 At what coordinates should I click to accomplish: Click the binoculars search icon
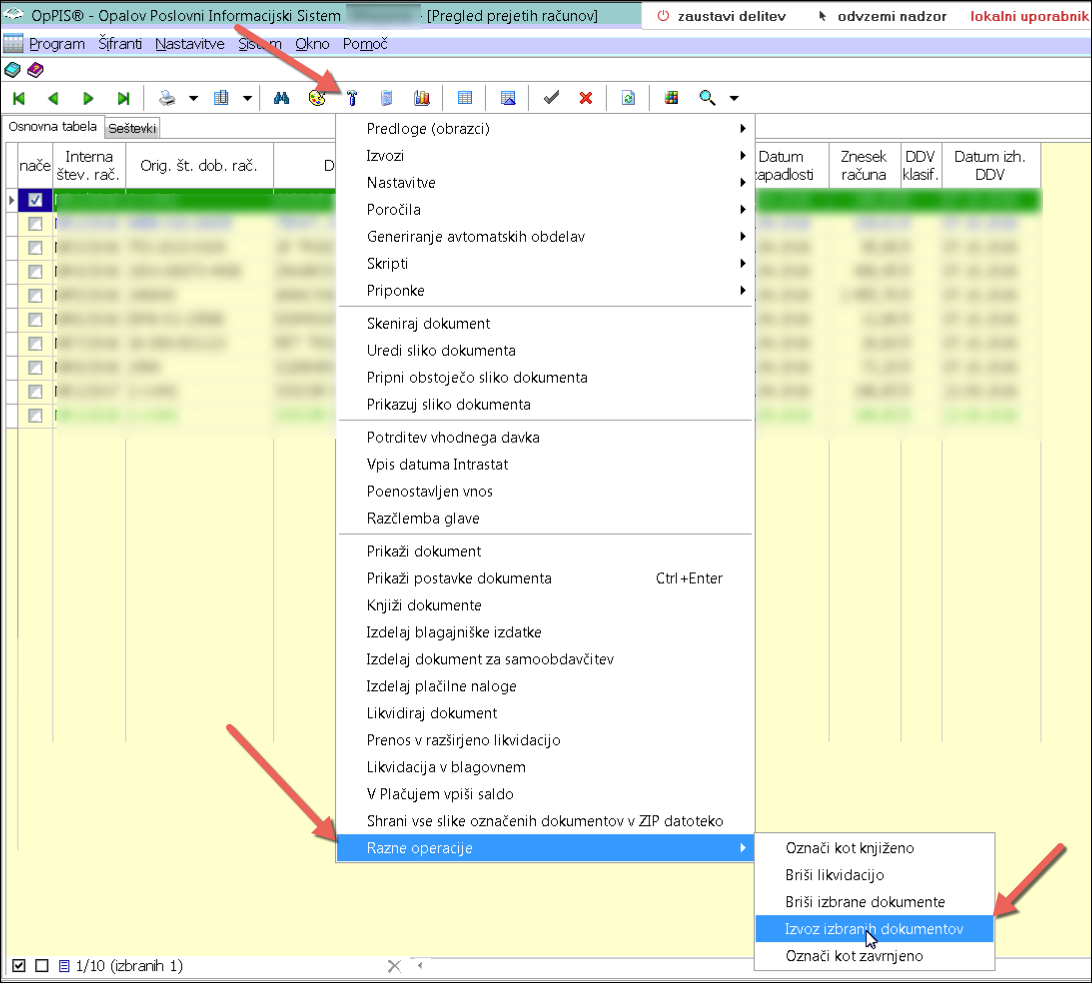pos(281,98)
